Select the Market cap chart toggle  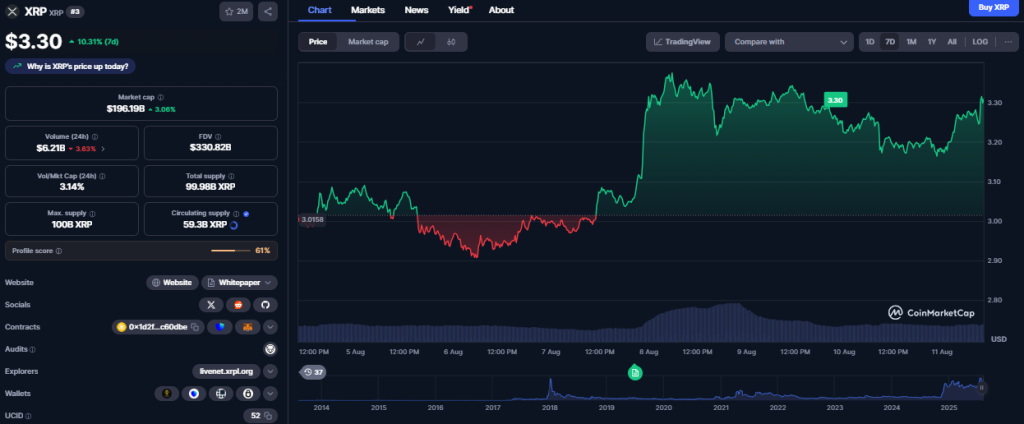pos(368,42)
